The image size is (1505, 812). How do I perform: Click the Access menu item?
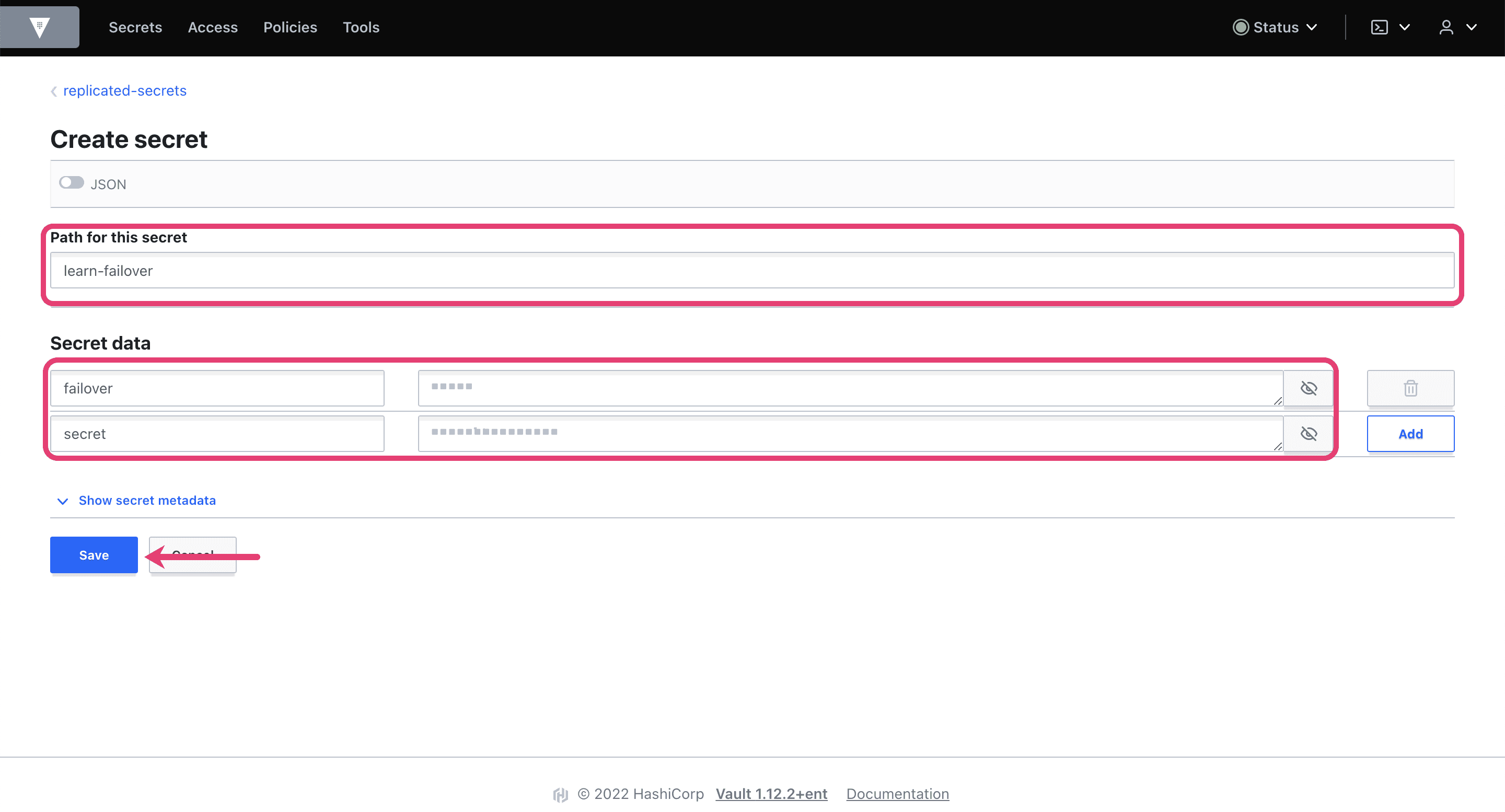point(212,27)
